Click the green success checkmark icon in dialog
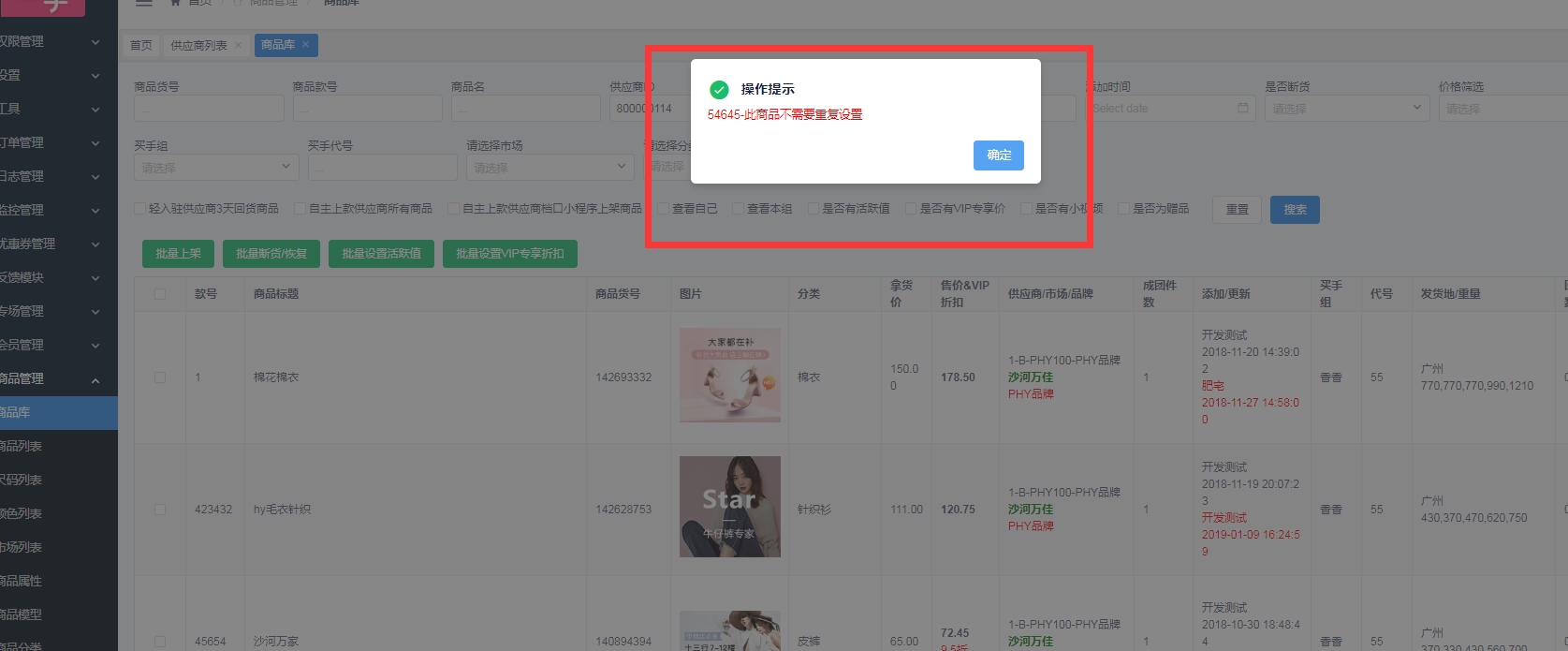Viewport: 1568px width, 651px height. click(719, 90)
